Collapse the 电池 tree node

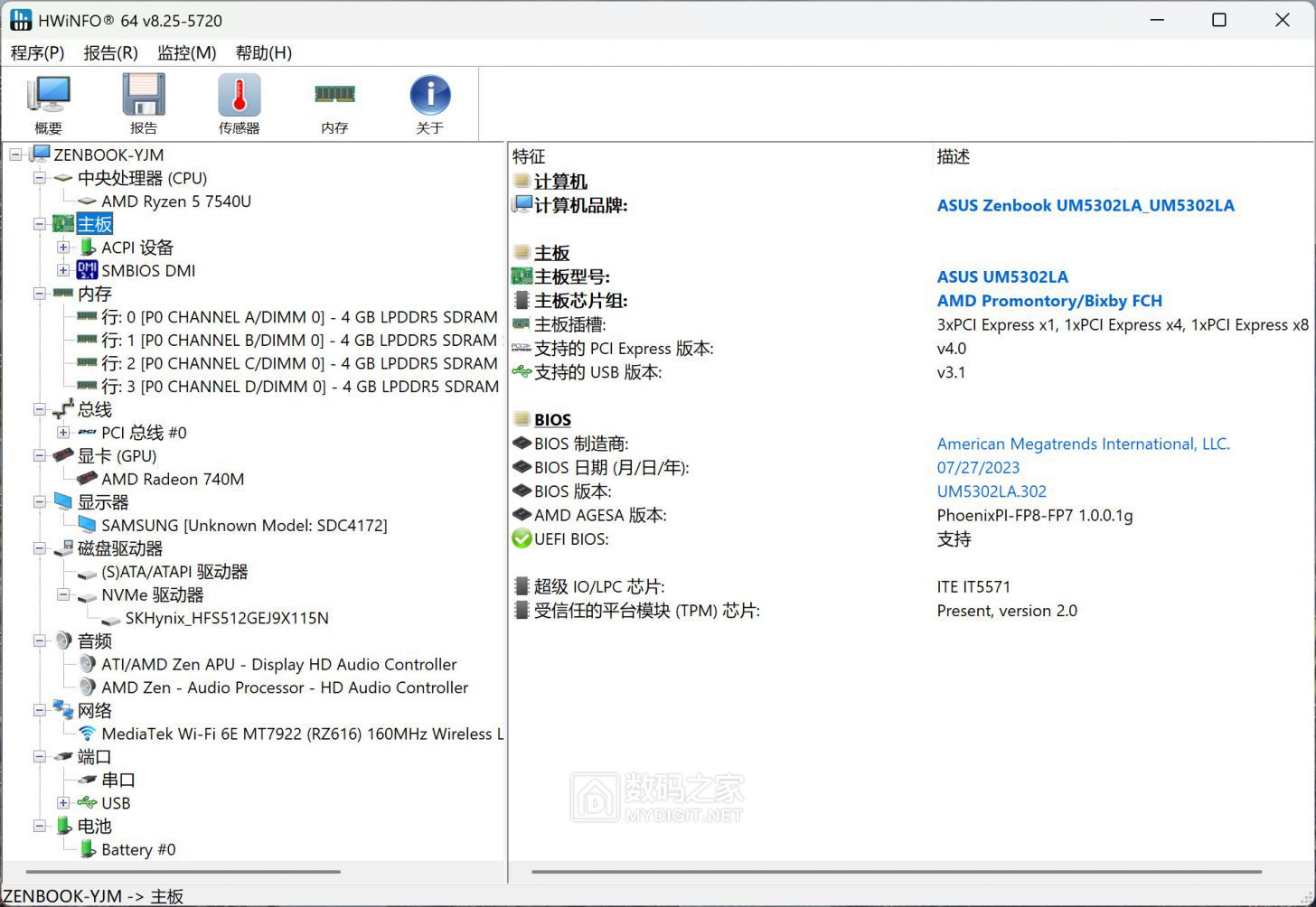[40, 826]
